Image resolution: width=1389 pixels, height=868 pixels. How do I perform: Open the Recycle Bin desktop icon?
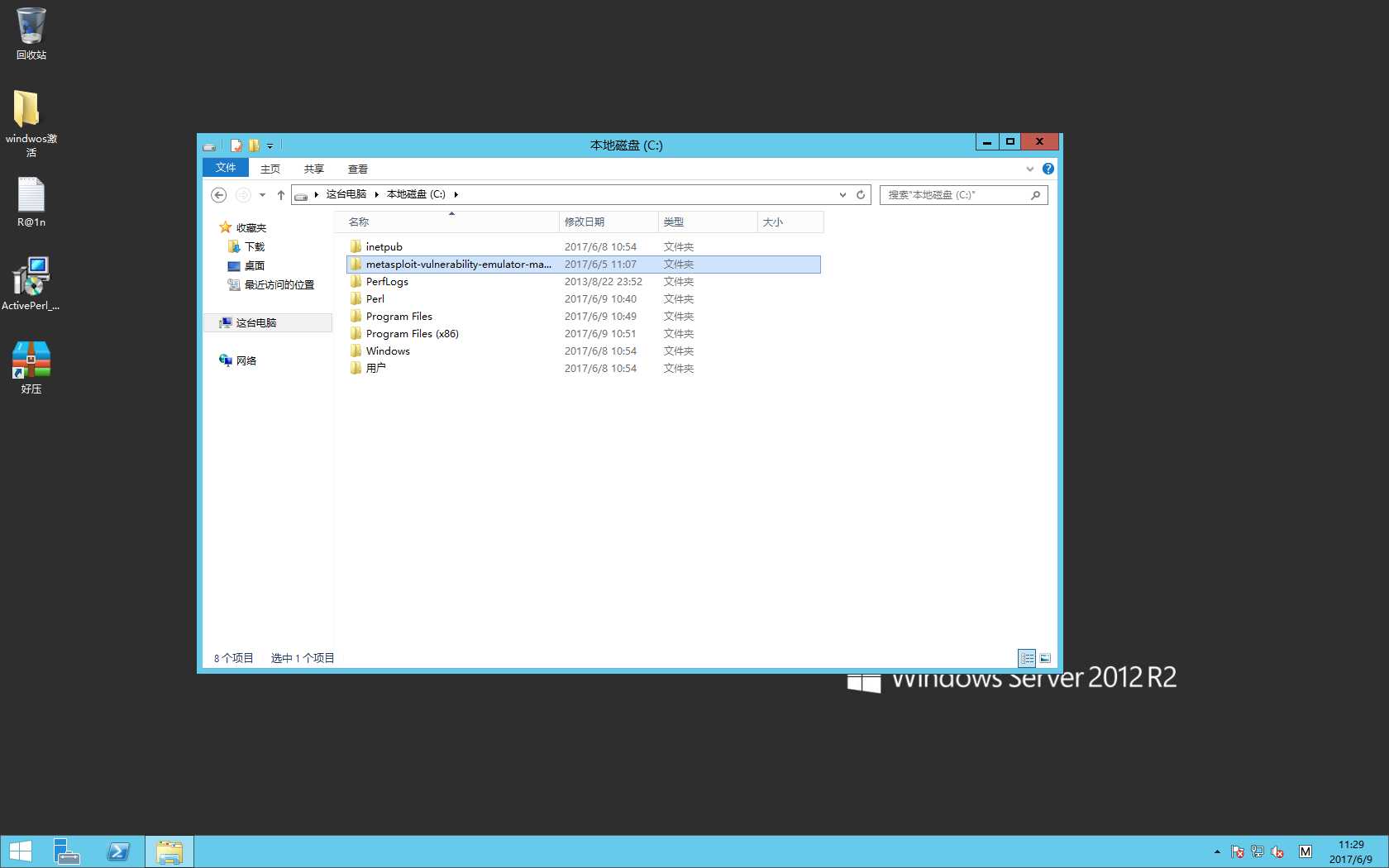click(31, 33)
